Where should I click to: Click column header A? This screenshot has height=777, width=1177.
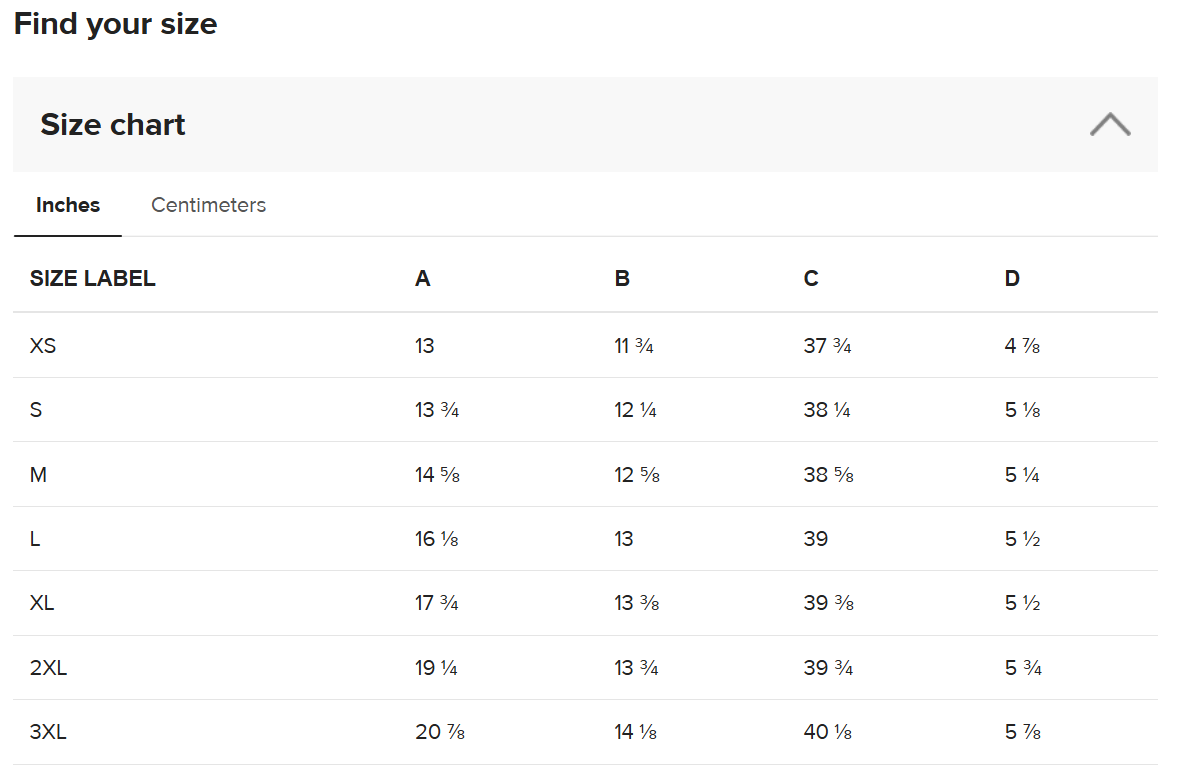pyautogui.click(x=423, y=278)
